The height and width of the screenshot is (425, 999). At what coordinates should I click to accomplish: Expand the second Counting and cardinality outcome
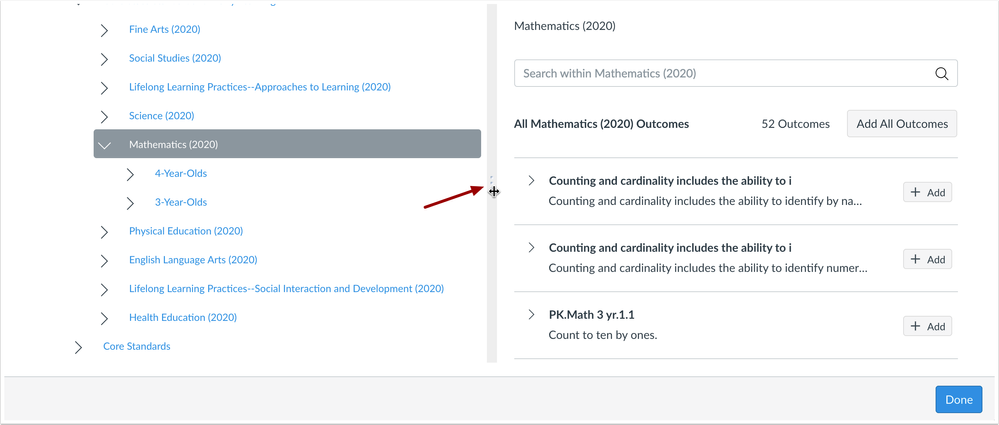[531, 247]
